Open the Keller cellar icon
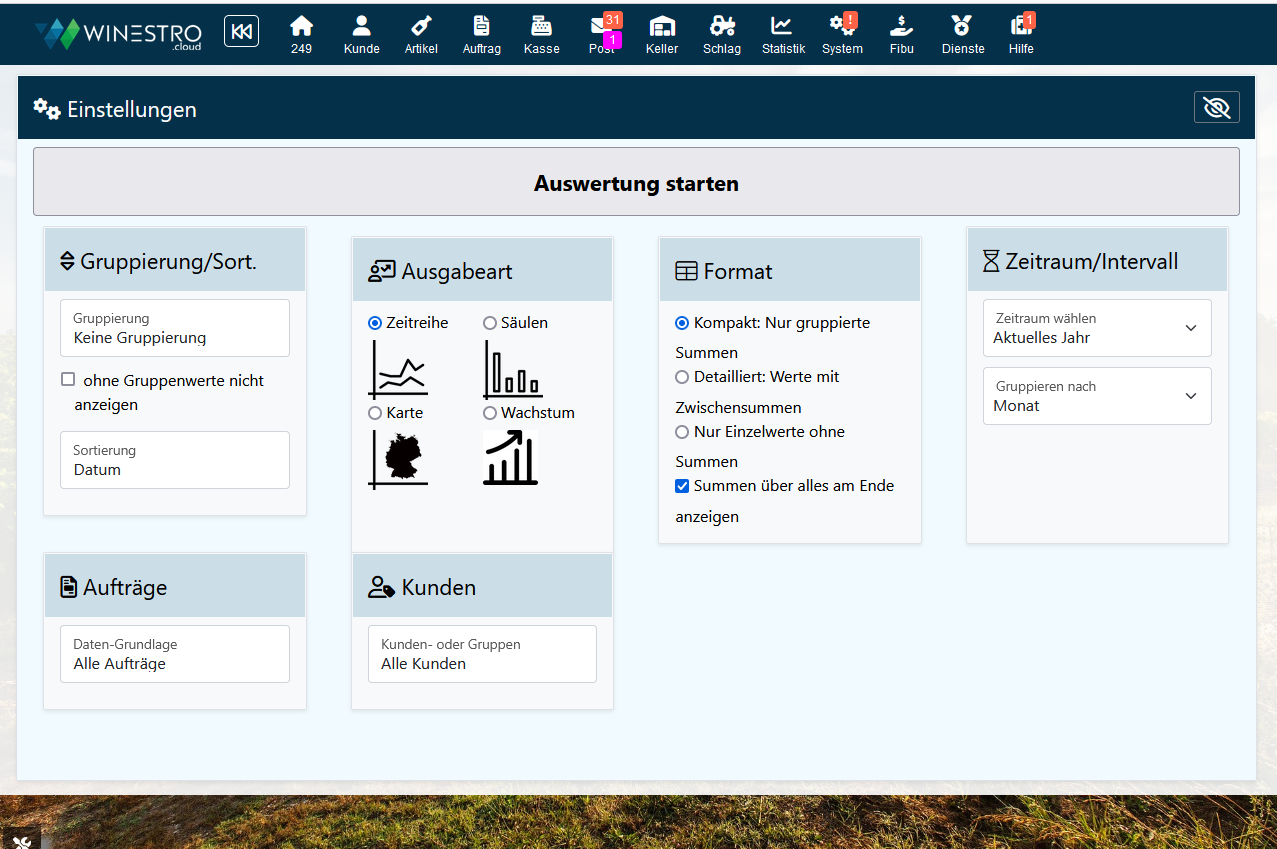This screenshot has width=1277, height=849. point(661,27)
